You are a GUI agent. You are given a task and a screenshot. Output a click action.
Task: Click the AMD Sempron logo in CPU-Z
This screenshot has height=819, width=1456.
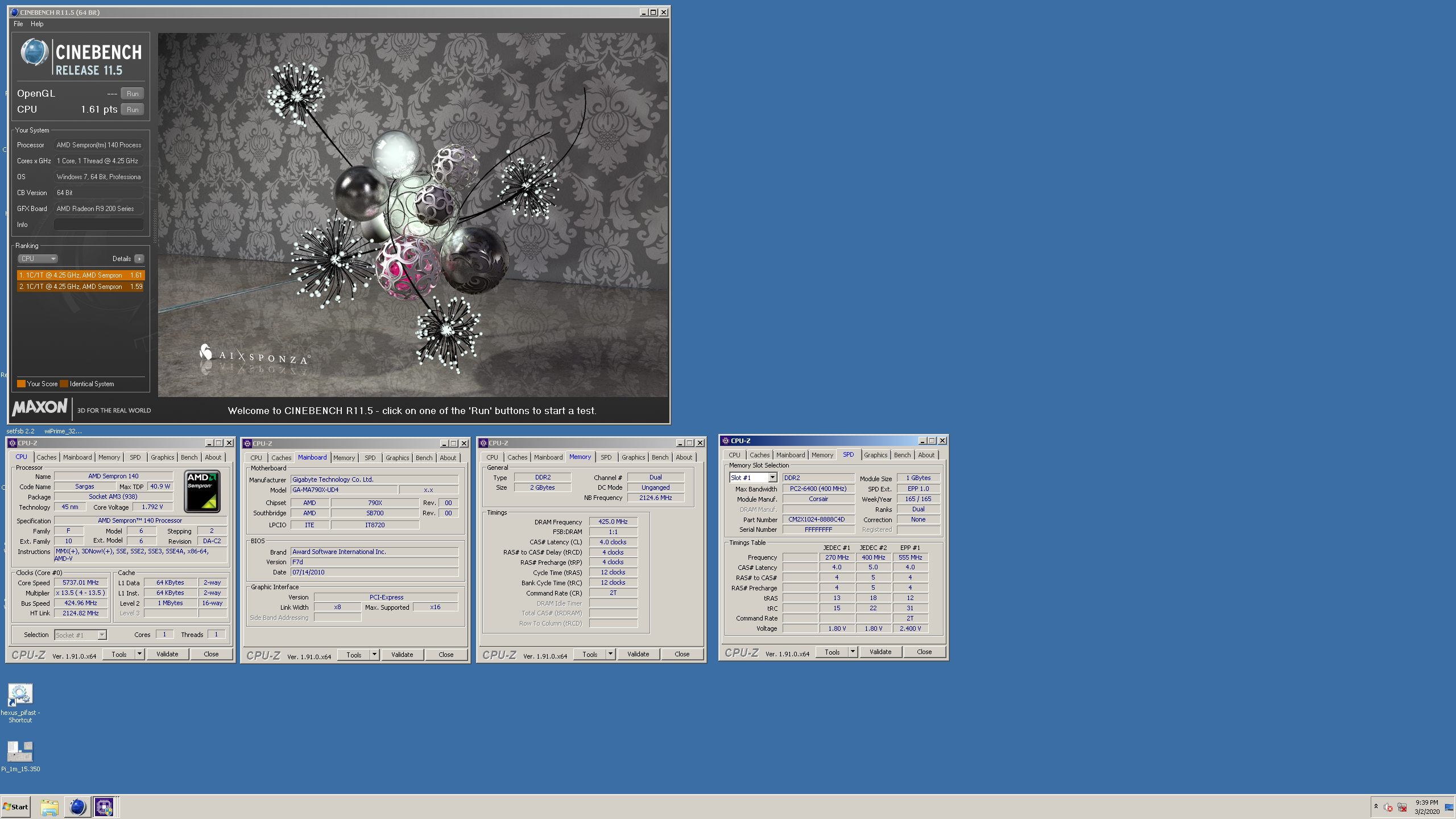(x=202, y=491)
